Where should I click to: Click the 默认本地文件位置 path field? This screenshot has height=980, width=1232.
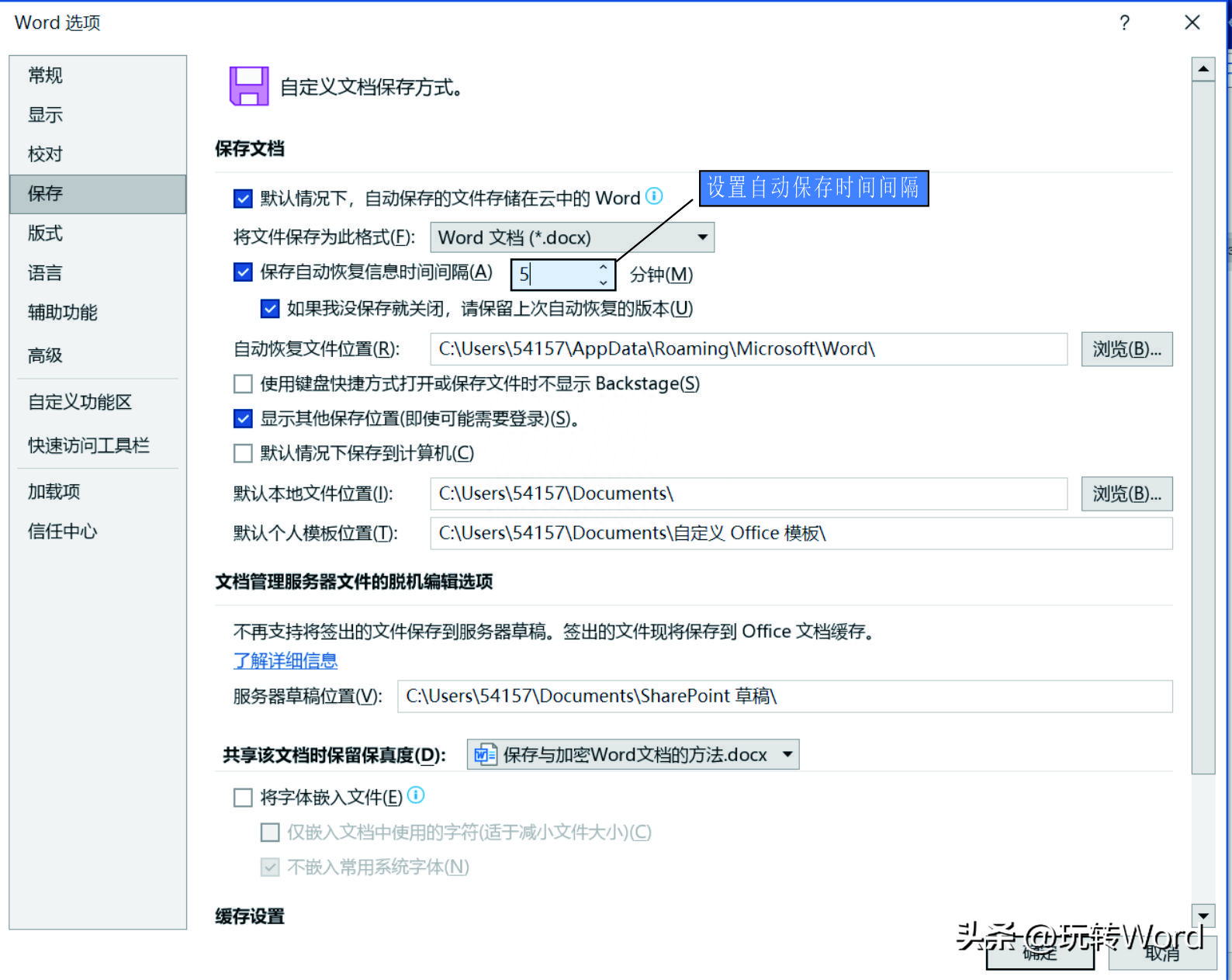point(749,493)
